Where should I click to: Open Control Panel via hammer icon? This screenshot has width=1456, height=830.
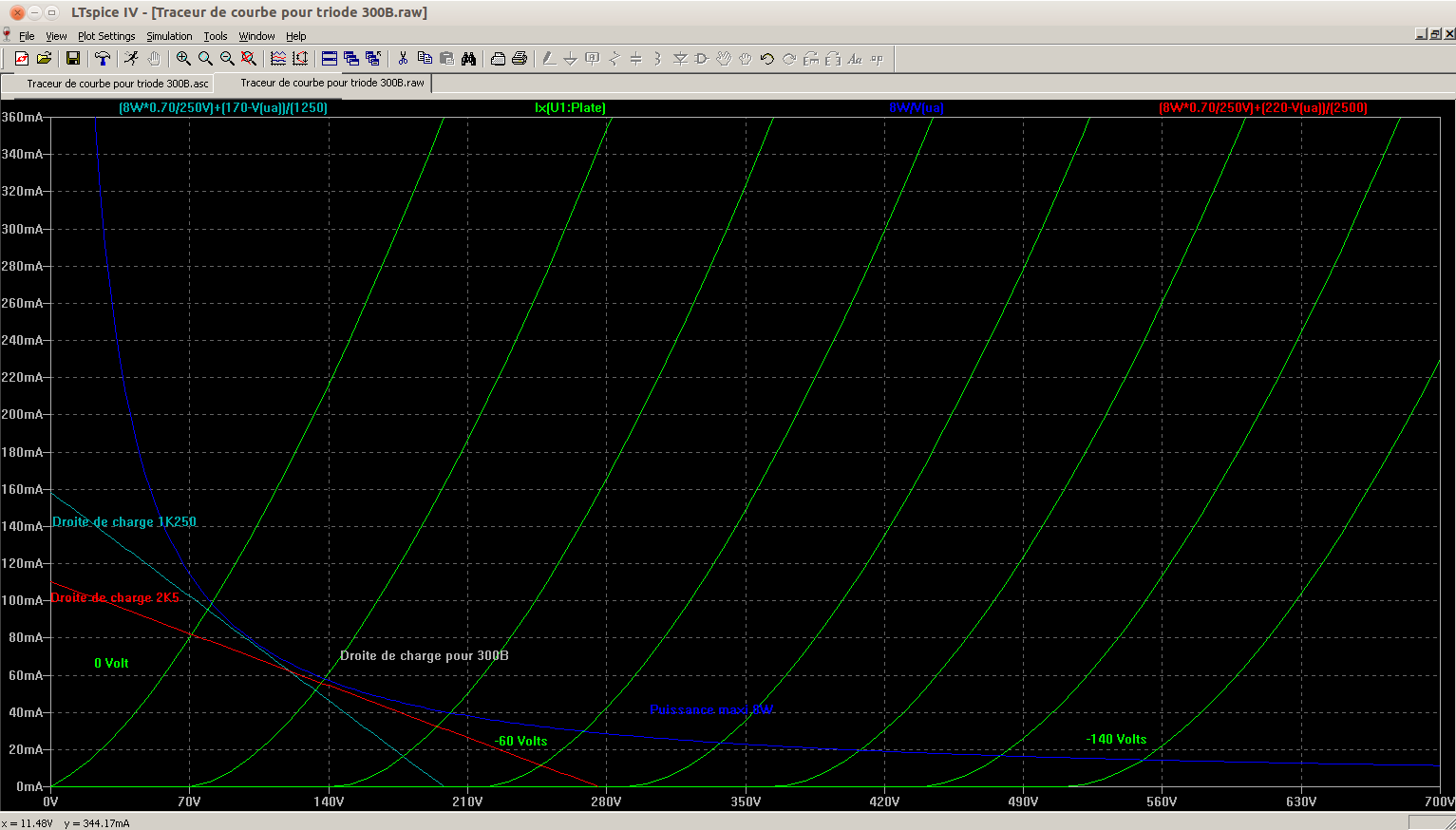(x=103, y=59)
